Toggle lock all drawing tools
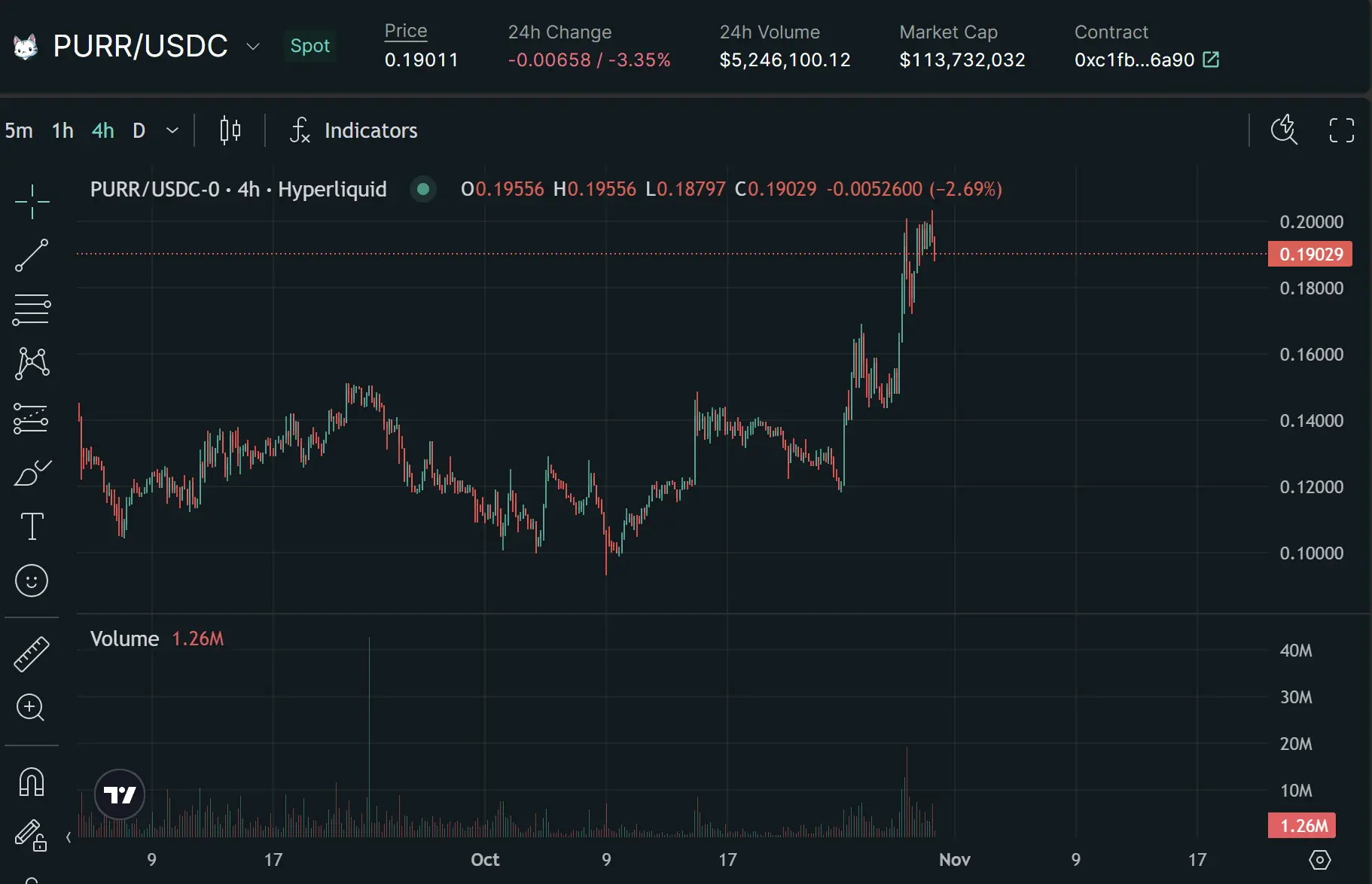Image resolution: width=1372 pixels, height=884 pixels. tap(32, 835)
